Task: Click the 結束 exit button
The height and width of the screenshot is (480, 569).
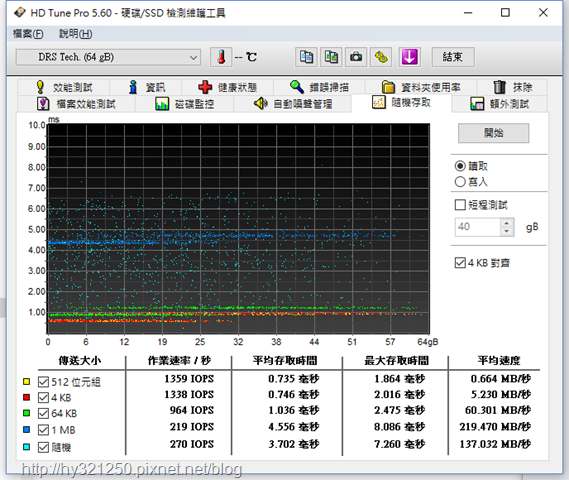Action: click(x=453, y=57)
